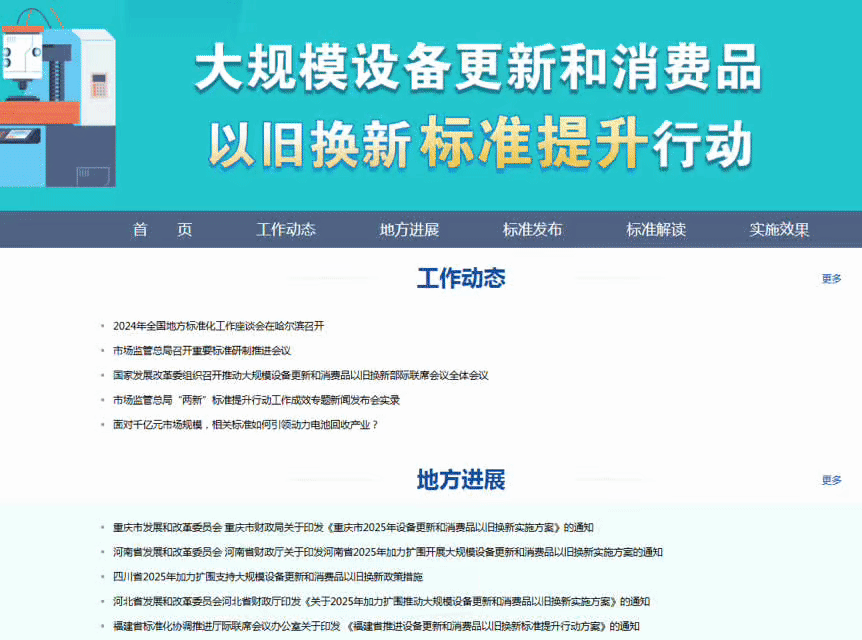The image size is (862, 640).
Task: Open the 实施效果 navigation item
Action: tap(779, 229)
